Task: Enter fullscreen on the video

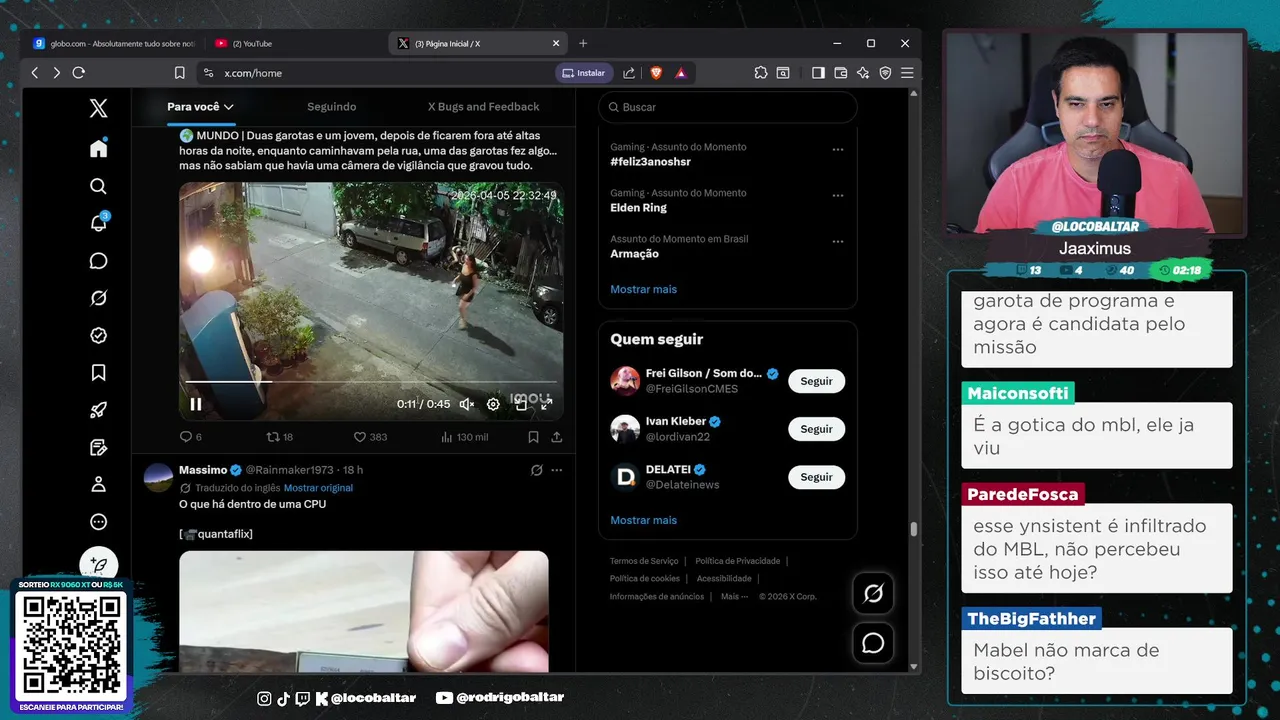Action: pyautogui.click(x=547, y=404)
